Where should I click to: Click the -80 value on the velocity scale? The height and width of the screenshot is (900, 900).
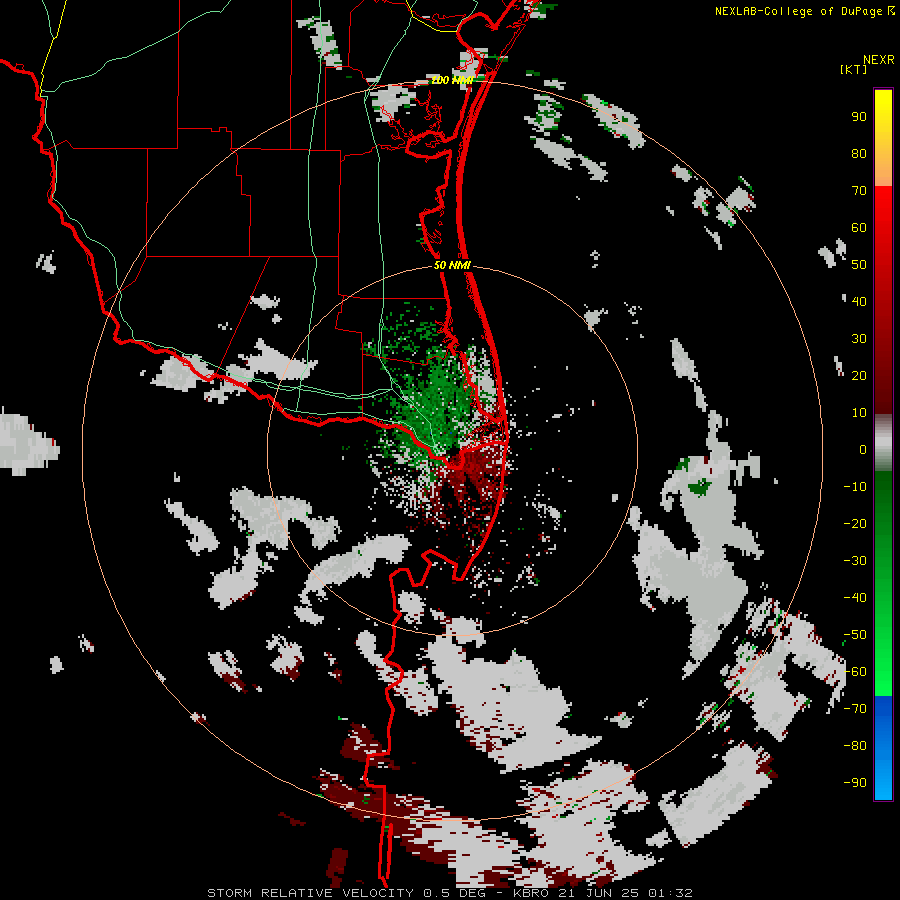pyautogui.click(x=855, y=746)
